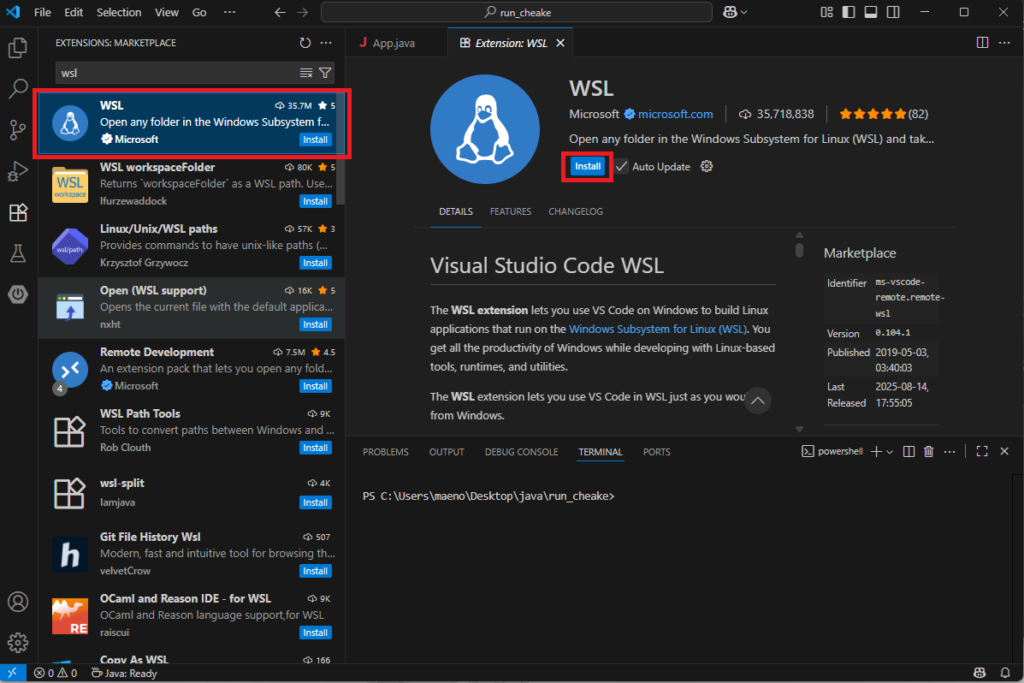Open the Explorer view in activity bar
1024x683 pixels.
tap(18, 48)
